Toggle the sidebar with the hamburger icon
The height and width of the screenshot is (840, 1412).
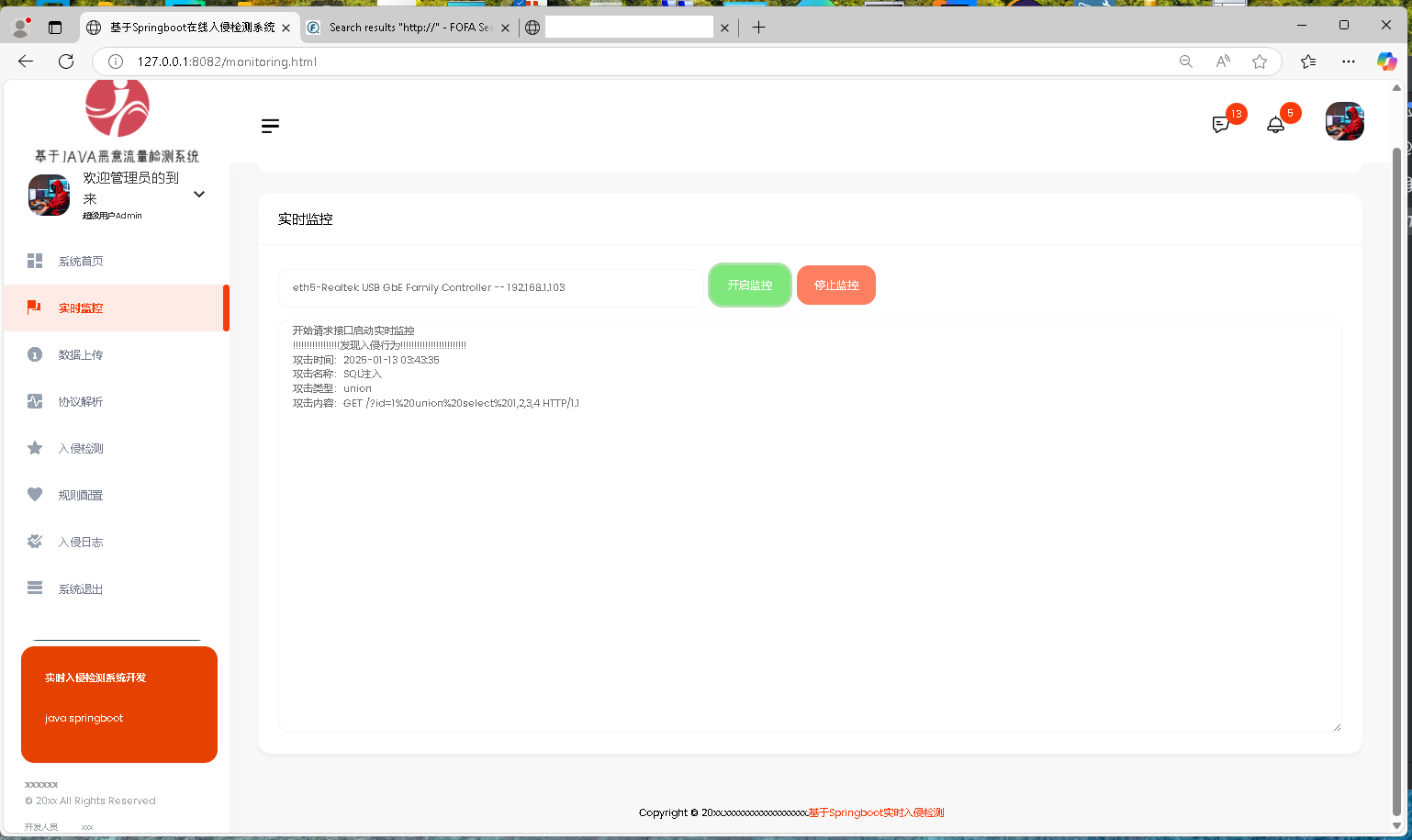coord(270,126)
